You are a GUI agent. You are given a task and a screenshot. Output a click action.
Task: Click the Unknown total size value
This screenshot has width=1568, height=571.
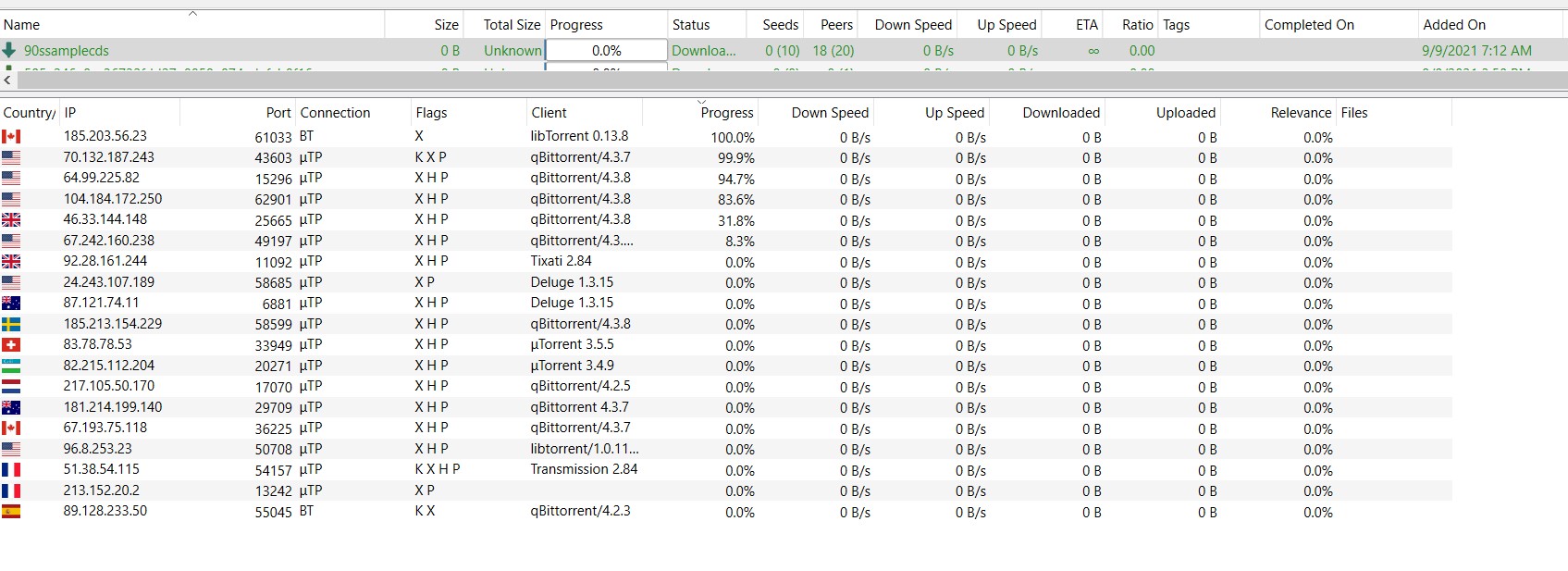[x=512, y=51]
